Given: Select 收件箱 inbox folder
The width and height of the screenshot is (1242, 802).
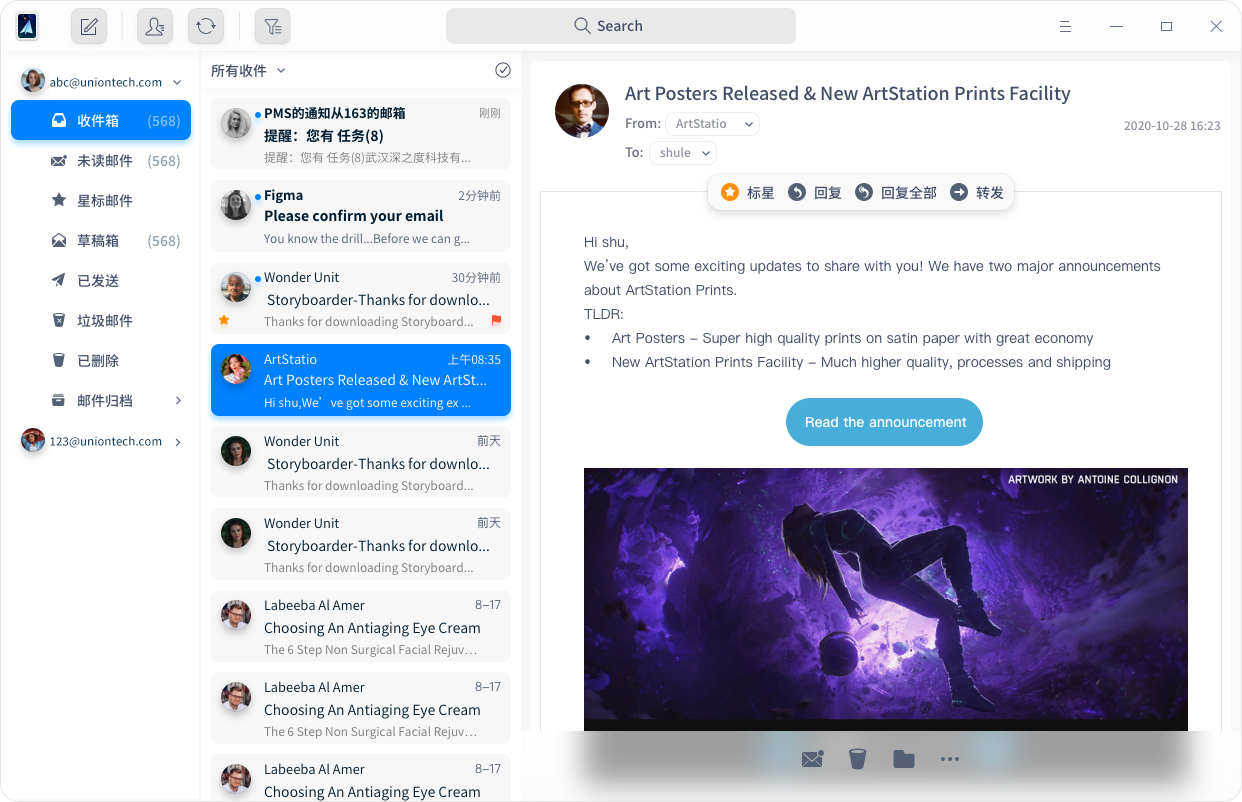Looking at the screenshot, I should click(101, 121).
